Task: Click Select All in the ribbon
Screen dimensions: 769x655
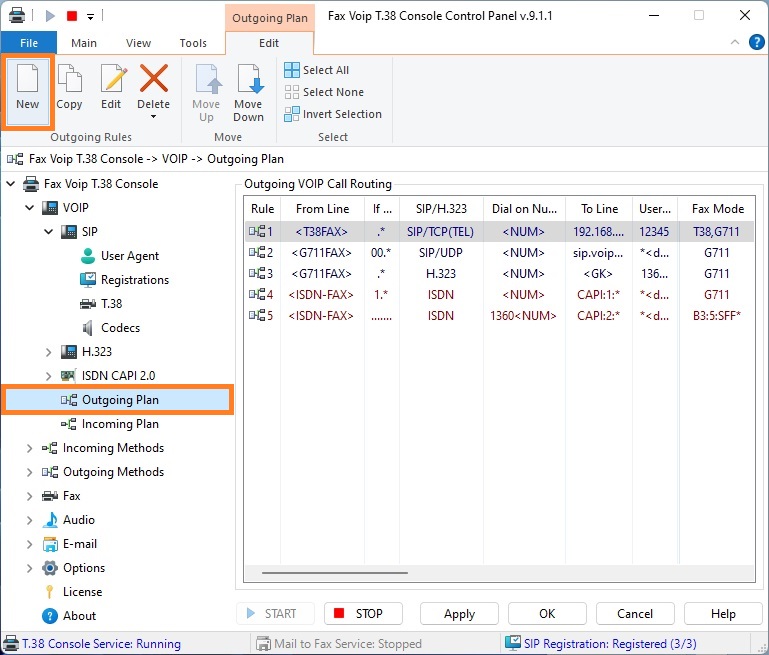Action: tap(316, 70)
